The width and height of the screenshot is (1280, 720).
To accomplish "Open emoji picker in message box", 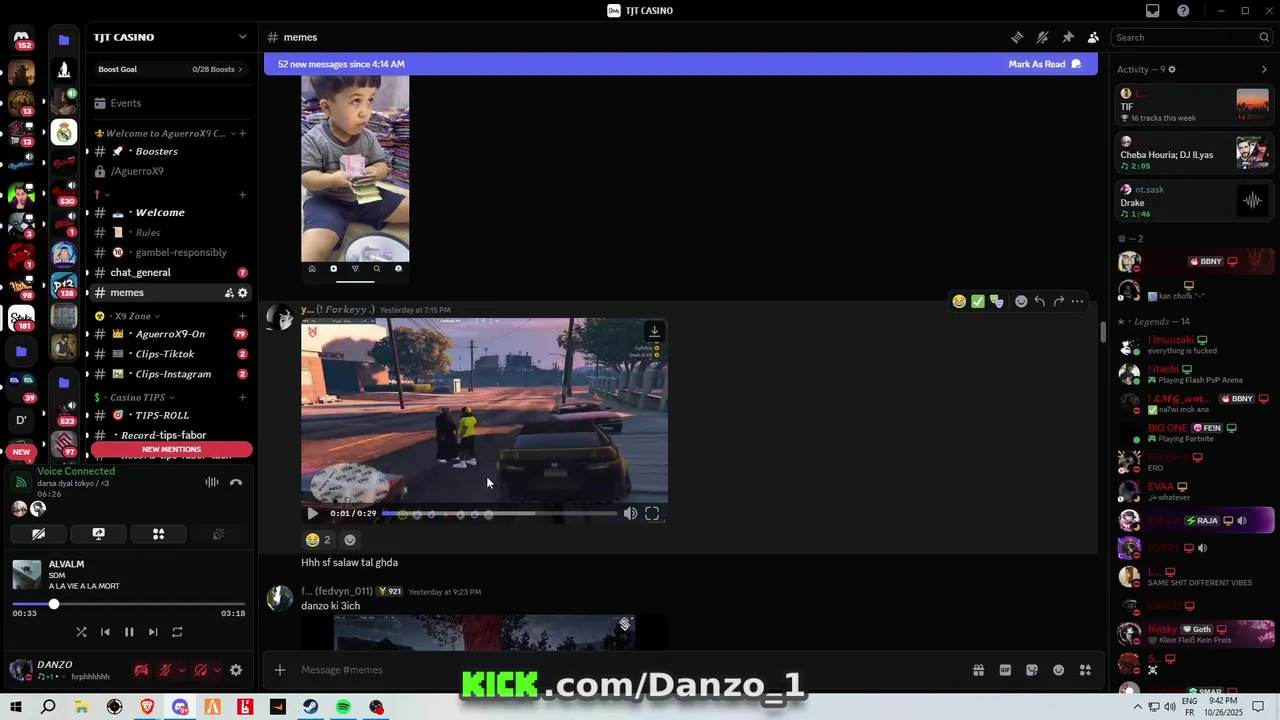I will (1058, 670).
